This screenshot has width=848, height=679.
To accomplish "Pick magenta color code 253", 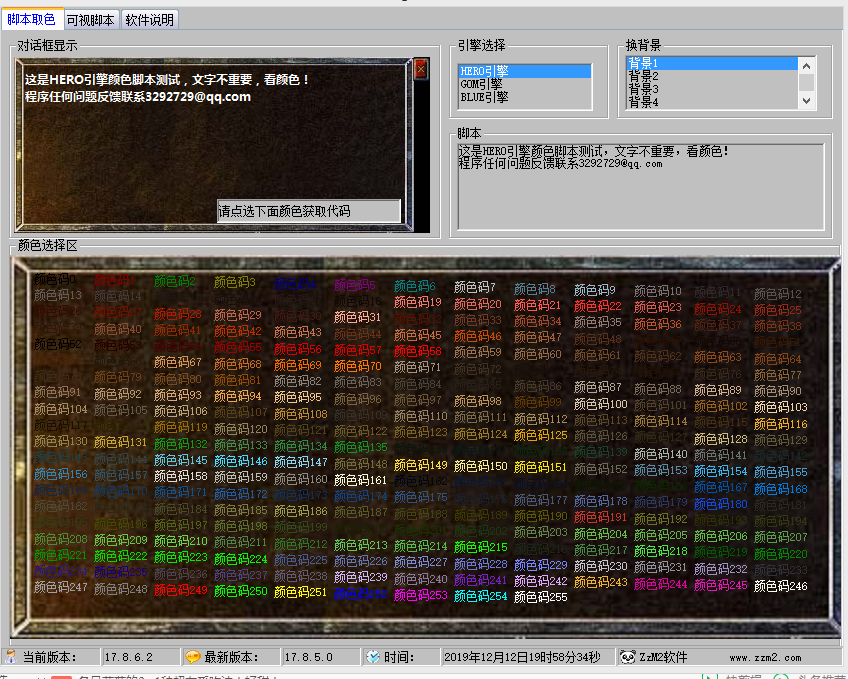I will (x=421, y=596).
